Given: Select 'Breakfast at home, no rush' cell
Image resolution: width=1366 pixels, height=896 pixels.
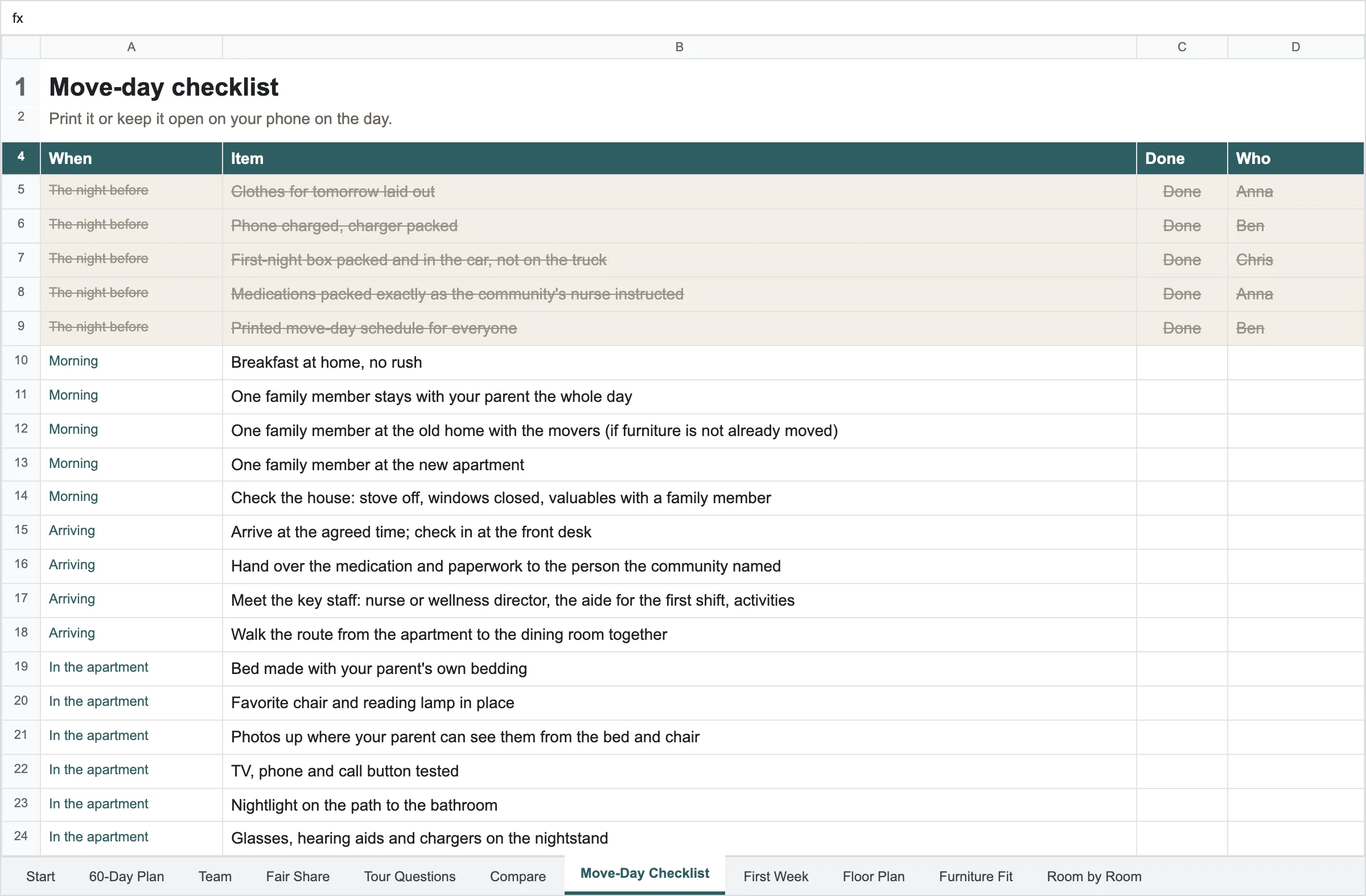Looking at the screenshot, I should point(679,363).
